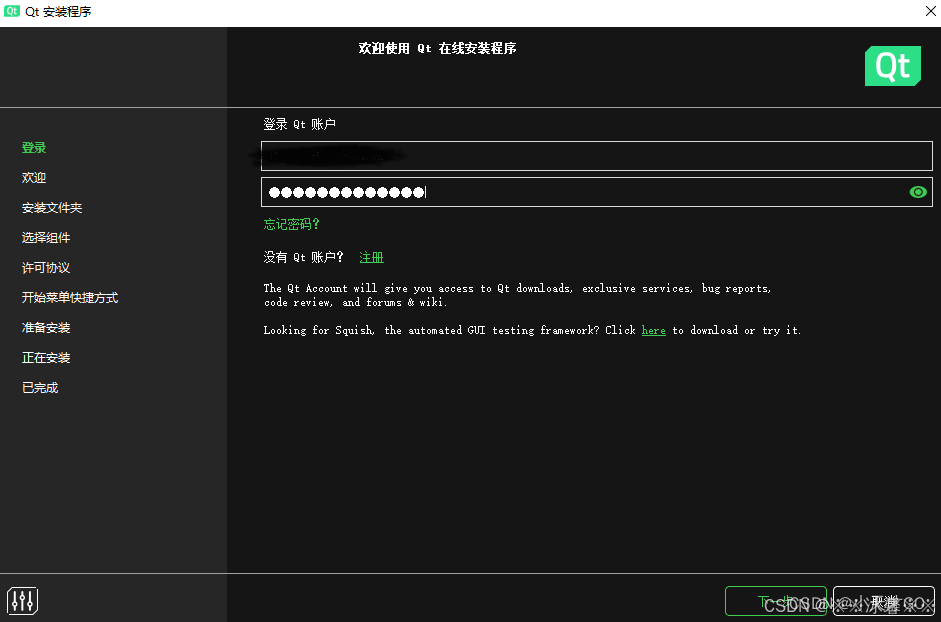941x622 pixels.
Task: Select 选择组件 step in sidebar
Action: [46, 238]
